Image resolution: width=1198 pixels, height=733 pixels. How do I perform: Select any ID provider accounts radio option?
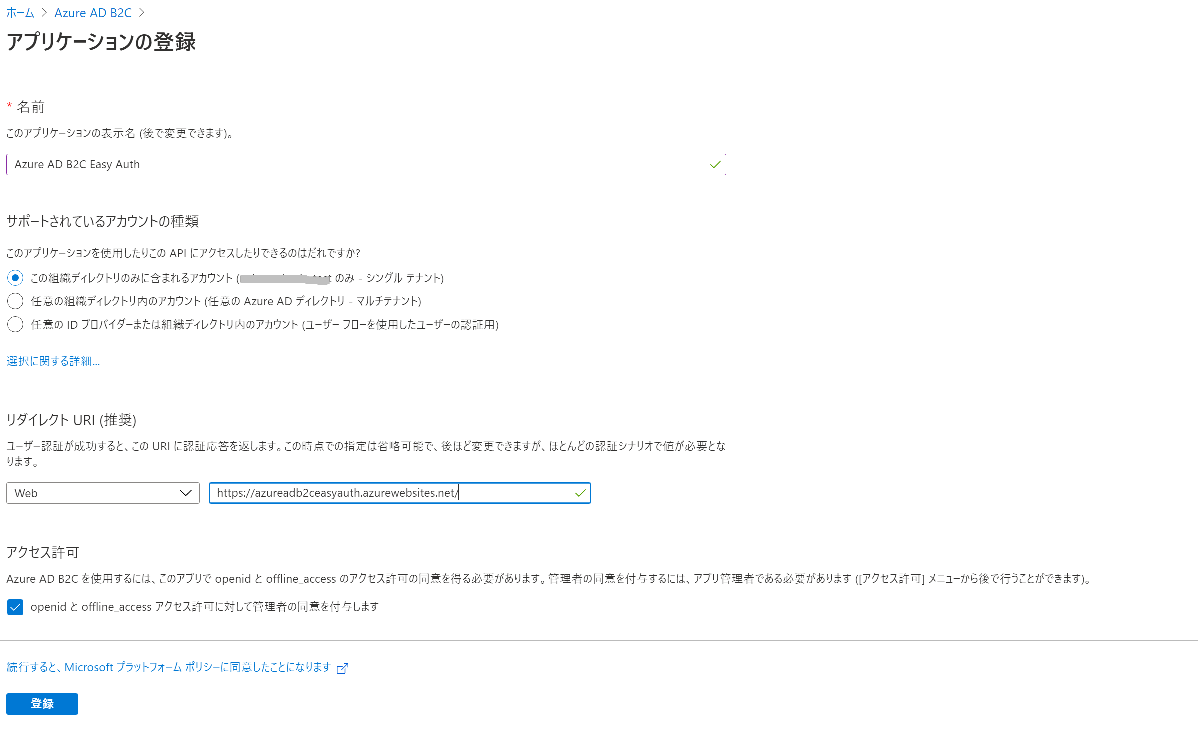(15, 324)
